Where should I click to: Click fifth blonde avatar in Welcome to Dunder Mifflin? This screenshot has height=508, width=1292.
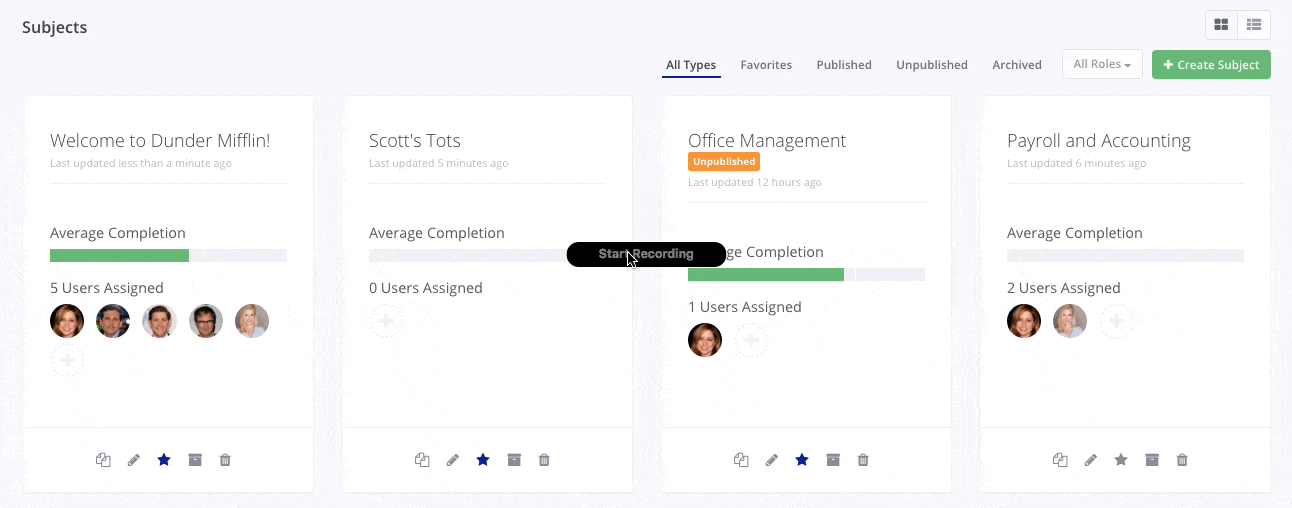(252, 321)
